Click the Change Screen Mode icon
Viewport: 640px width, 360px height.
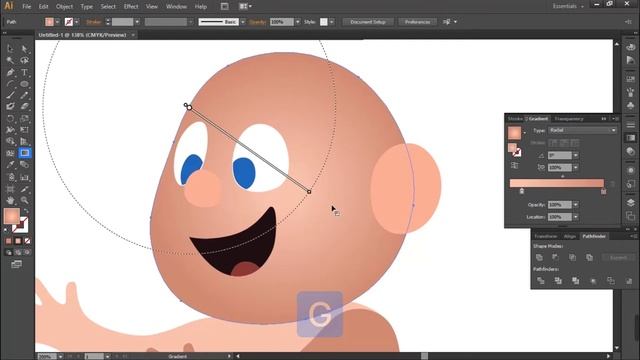[16, 264]
